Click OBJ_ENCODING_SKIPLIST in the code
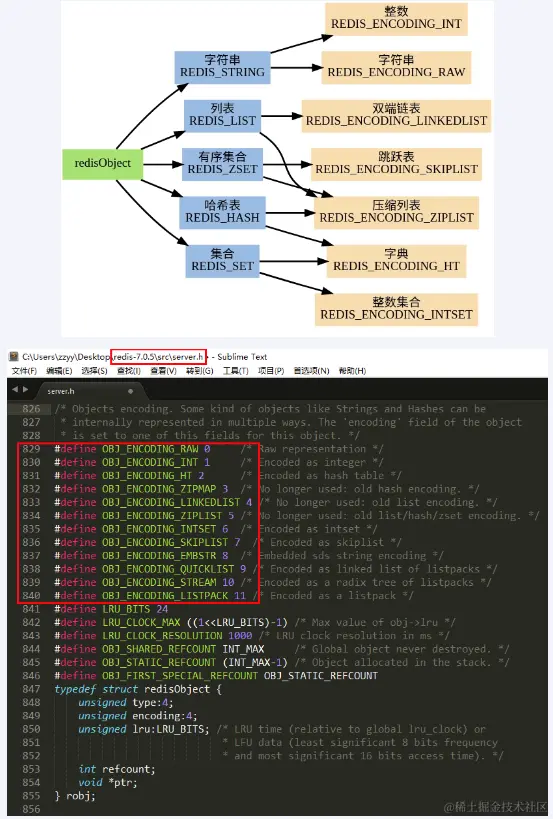The image size is (553, 819). pyautogui.click(x=165, y=542)
